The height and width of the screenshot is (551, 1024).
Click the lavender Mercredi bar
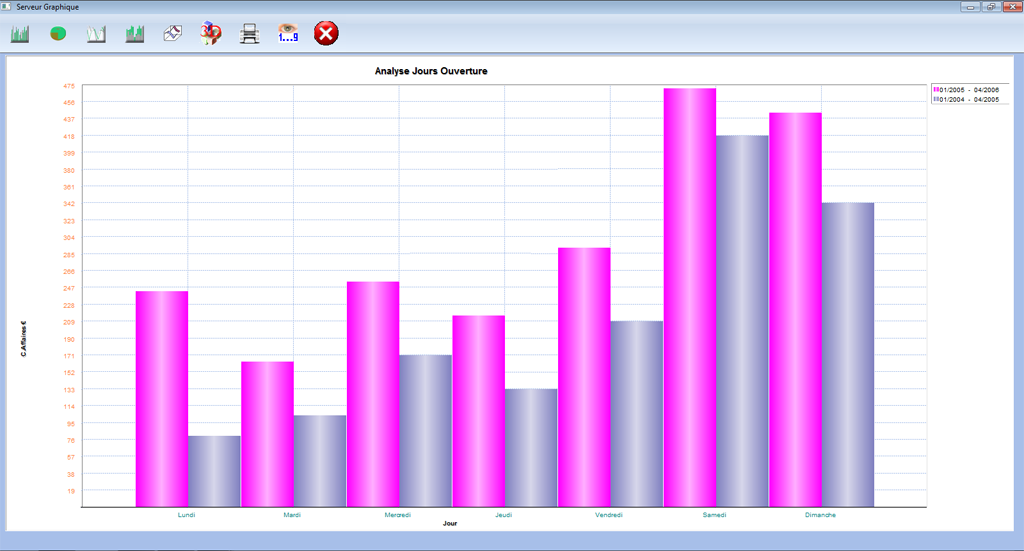tap(425, 430)
